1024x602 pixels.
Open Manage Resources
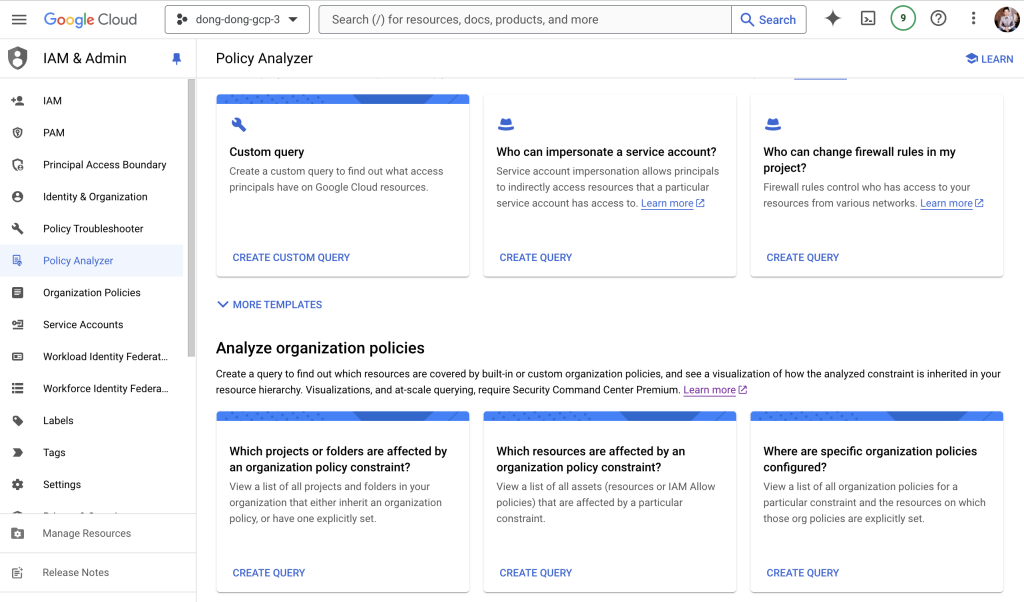[87, 533]
